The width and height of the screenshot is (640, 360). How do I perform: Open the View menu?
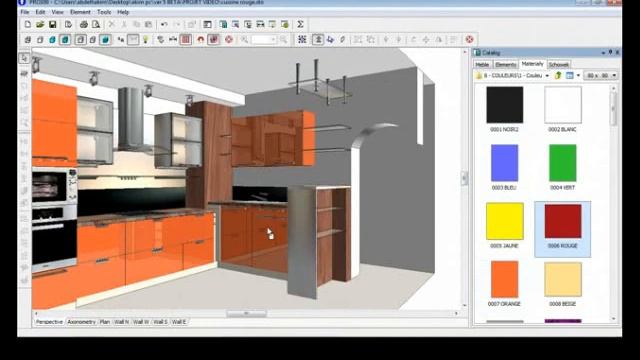point(57,12)
